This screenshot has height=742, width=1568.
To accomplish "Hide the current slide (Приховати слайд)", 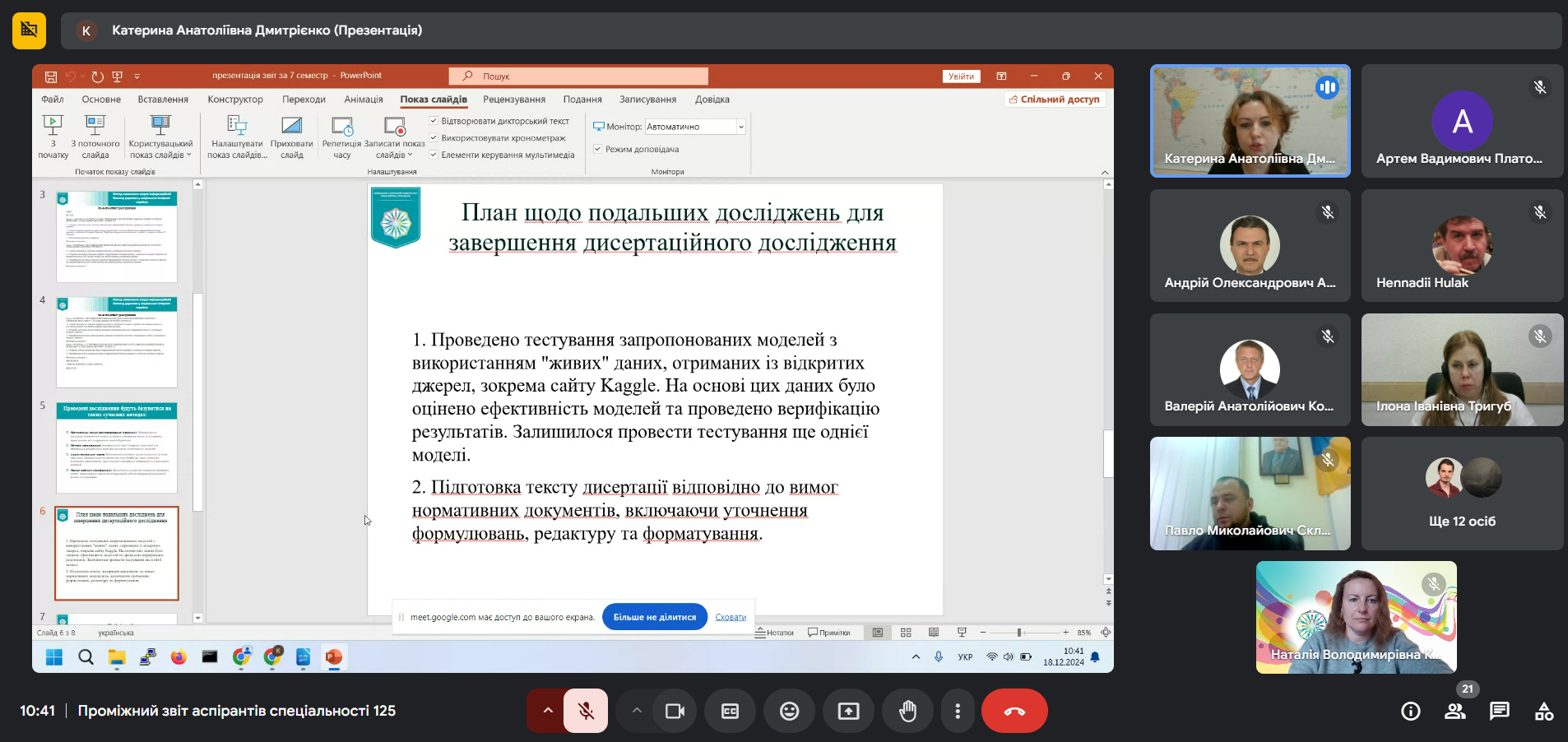I will 292,136.
